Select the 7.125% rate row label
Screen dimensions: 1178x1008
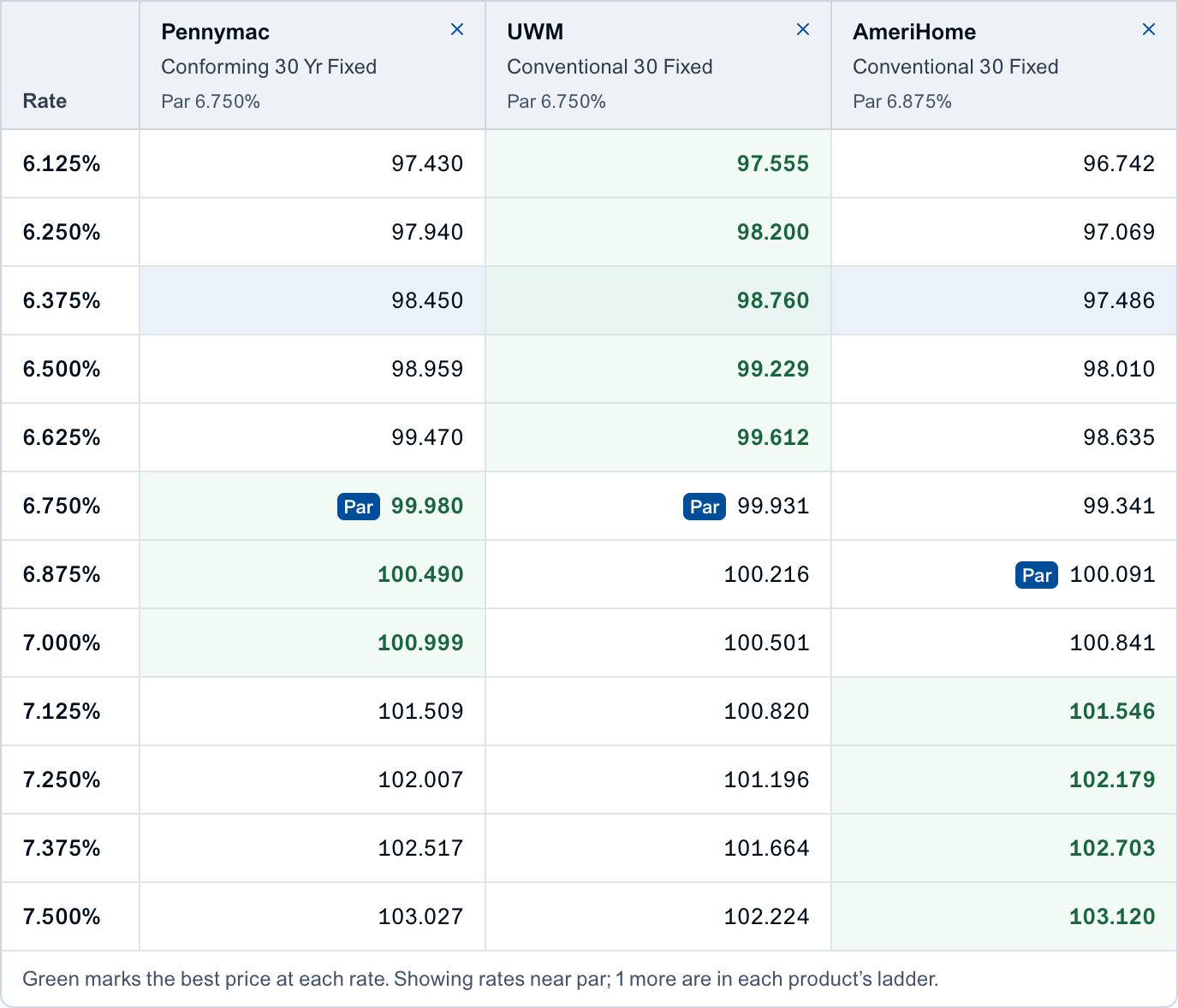coord(62,711)
